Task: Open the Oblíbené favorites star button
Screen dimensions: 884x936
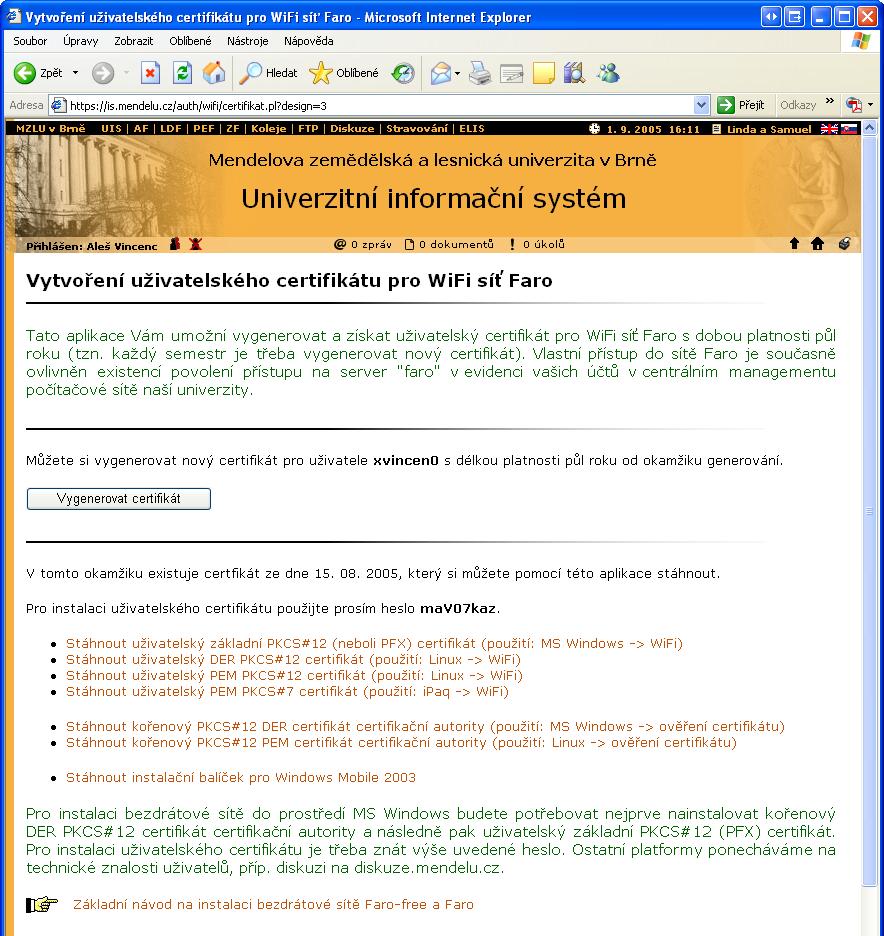Action: [344, 73]
